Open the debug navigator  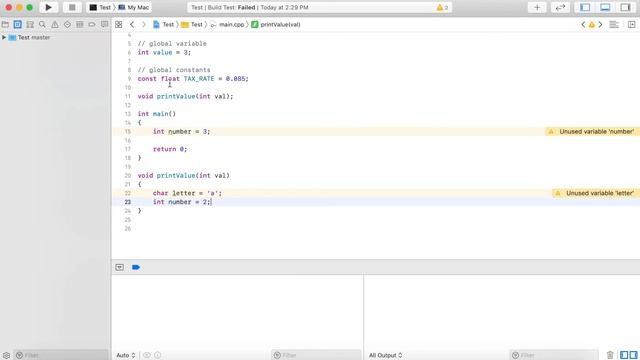click(80, 24)
